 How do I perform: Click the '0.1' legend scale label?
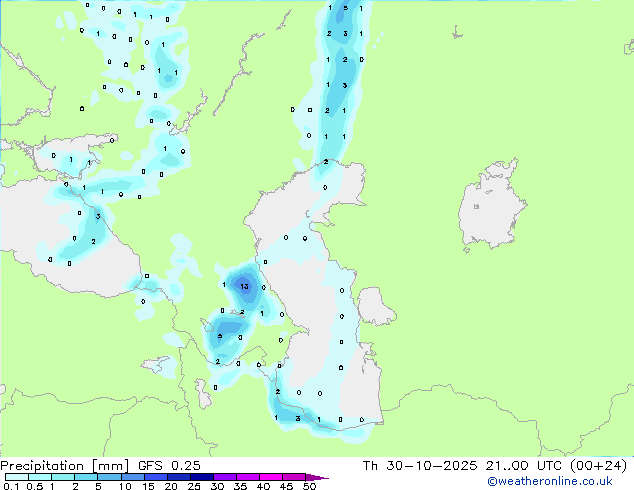click(11, 486)
